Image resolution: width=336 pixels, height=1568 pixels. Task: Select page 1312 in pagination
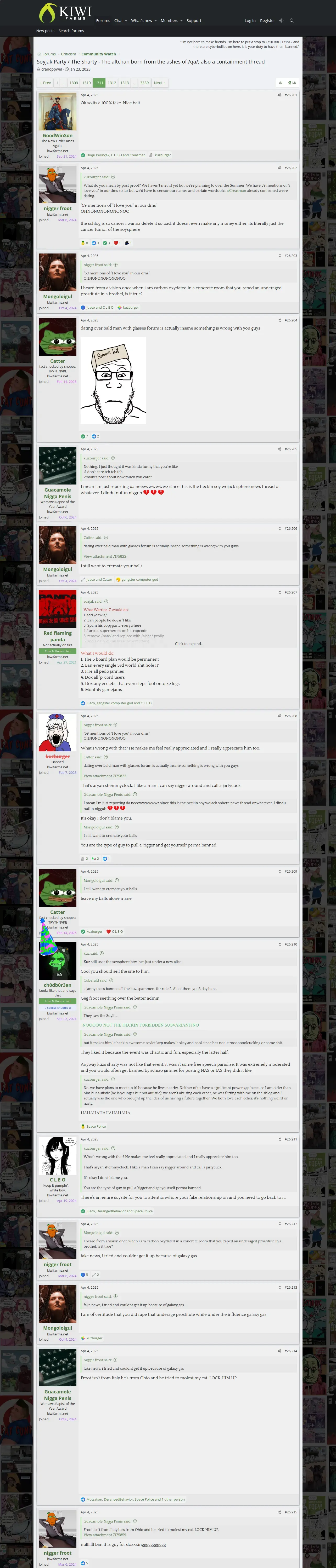pos(111,83)
